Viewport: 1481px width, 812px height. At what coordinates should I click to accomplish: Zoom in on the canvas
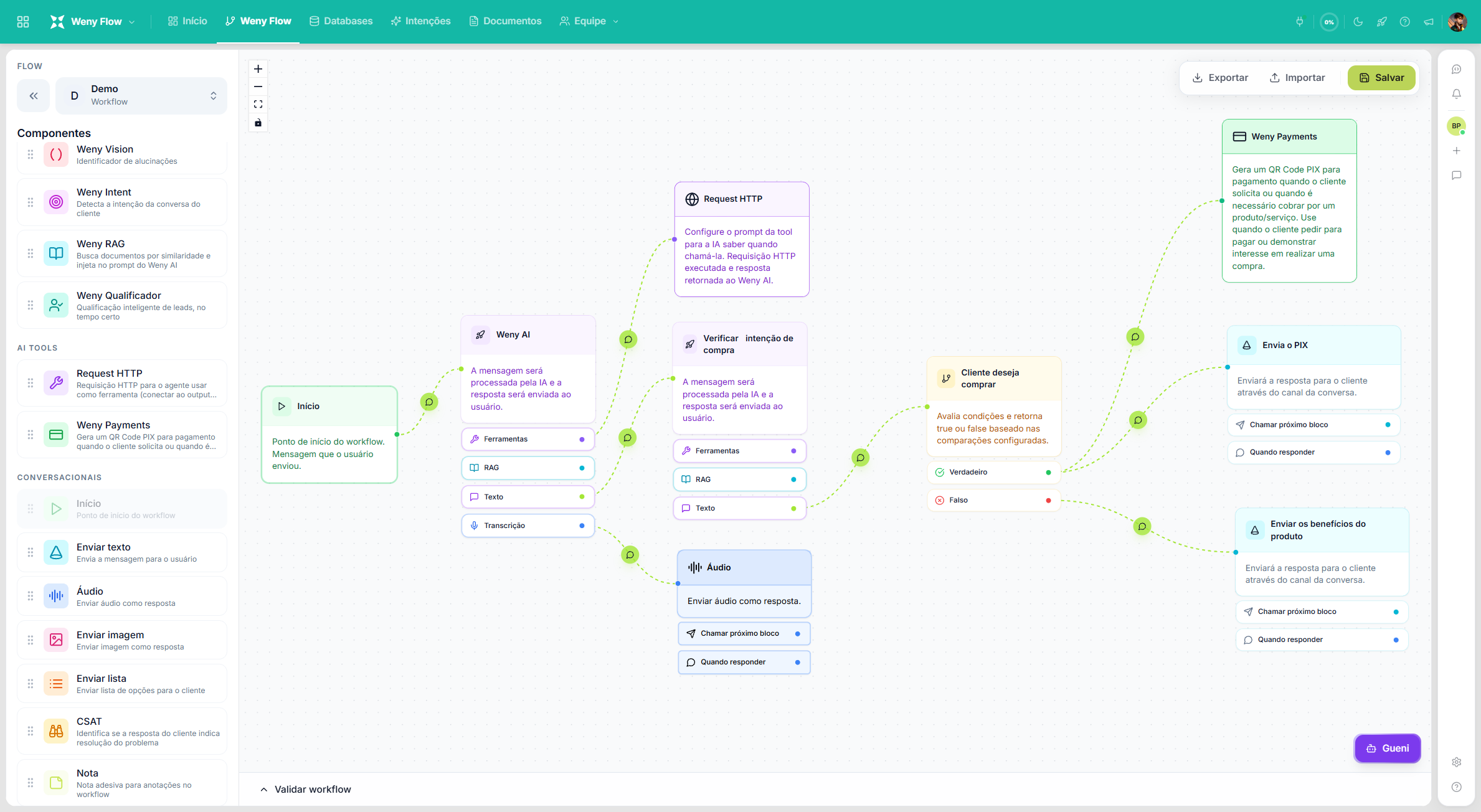coord(258,69)
